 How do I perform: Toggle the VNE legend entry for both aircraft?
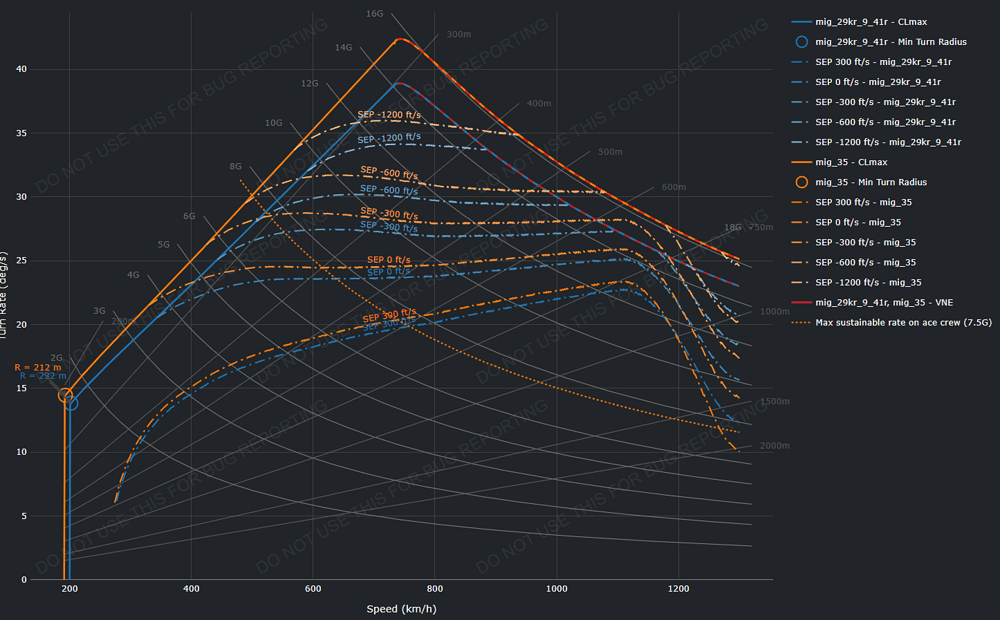tap(872, 302)
